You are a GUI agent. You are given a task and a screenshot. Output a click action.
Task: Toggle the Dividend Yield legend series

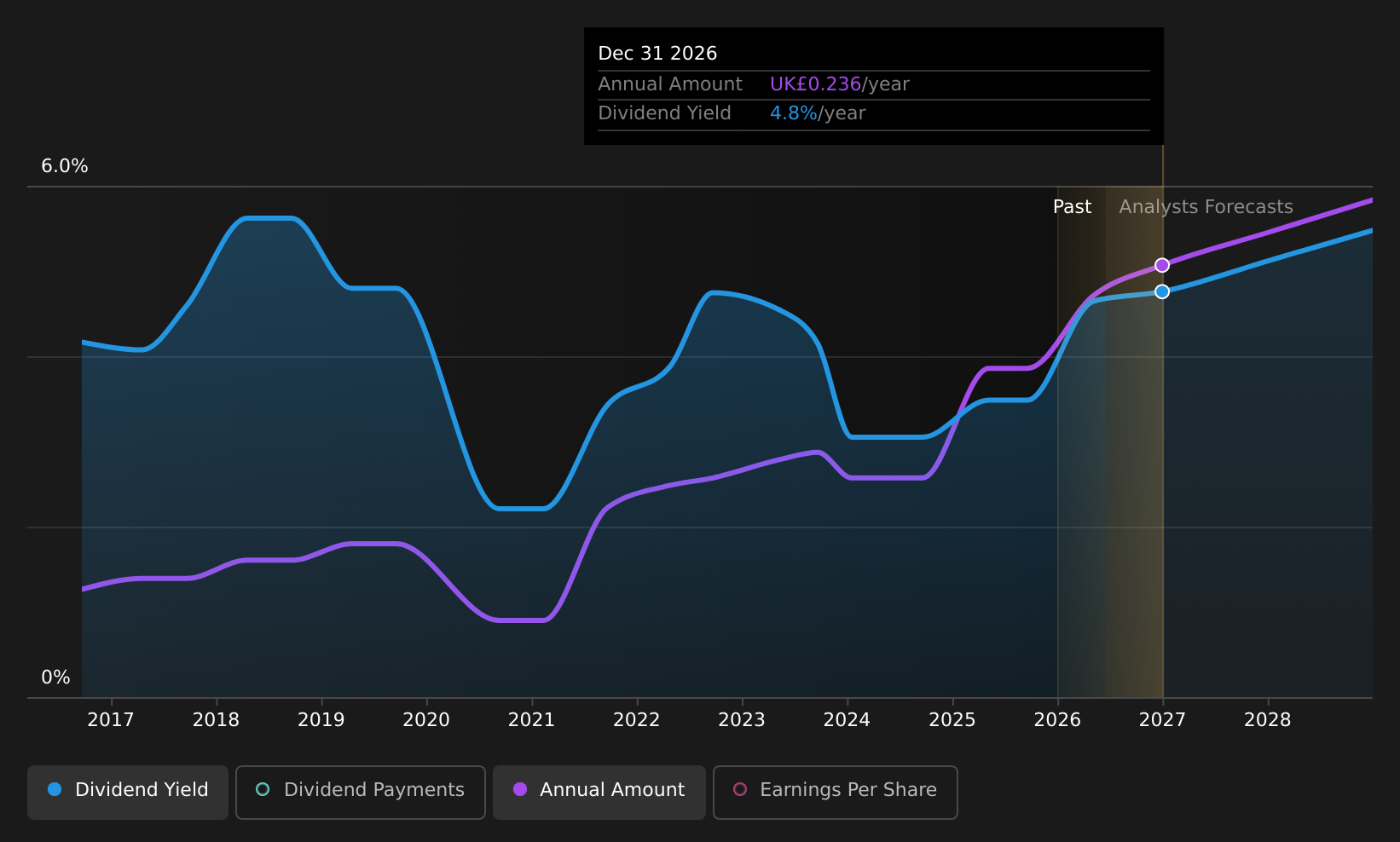[128, 792]
